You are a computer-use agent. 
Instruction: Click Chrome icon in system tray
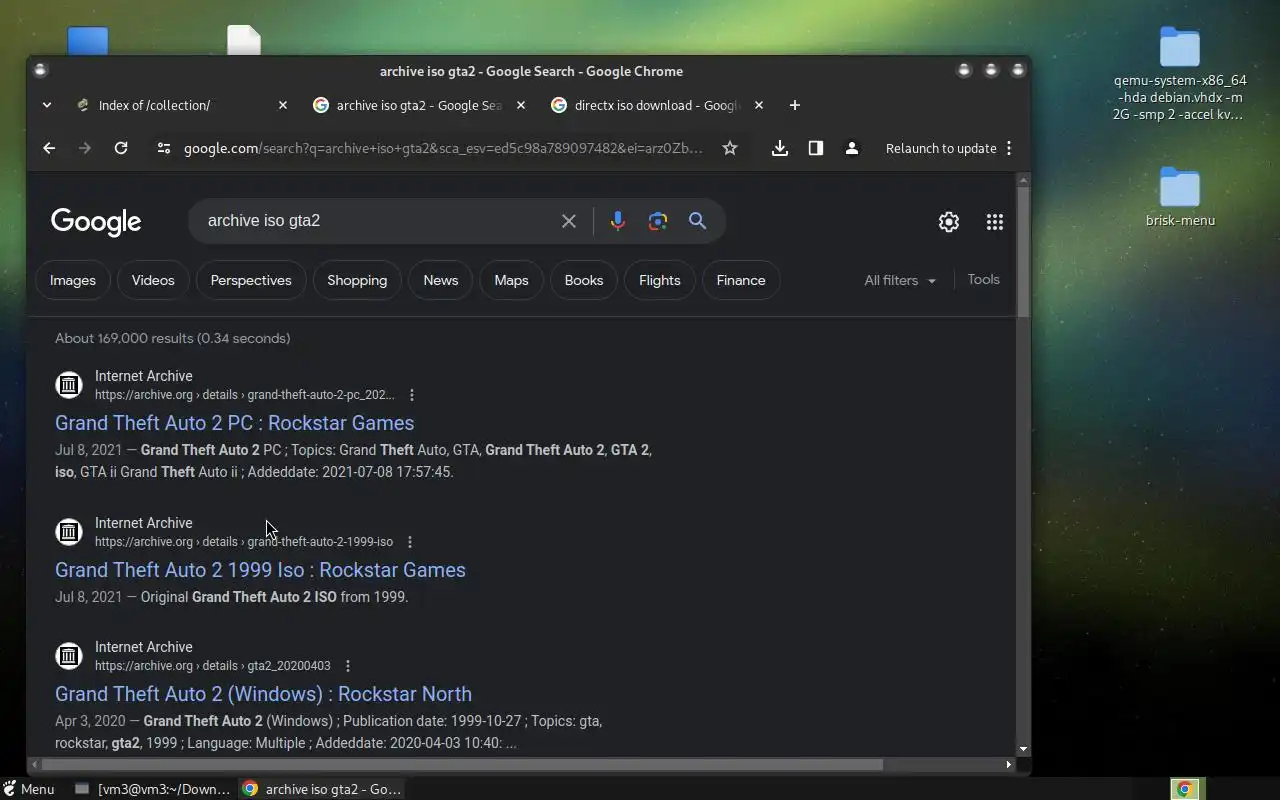pyautogui.click(x=1185, y=789)
